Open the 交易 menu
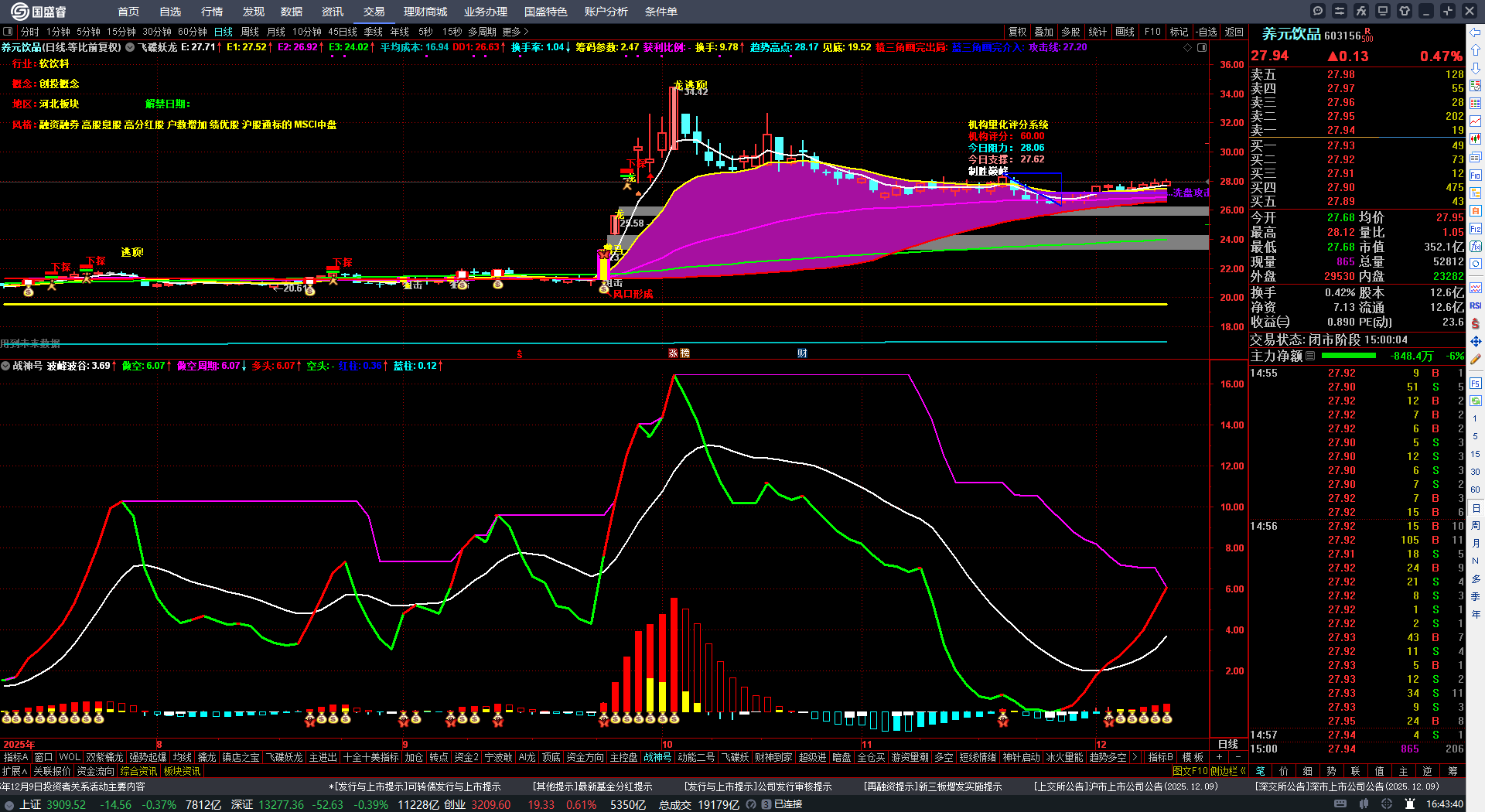 (374, 12)
